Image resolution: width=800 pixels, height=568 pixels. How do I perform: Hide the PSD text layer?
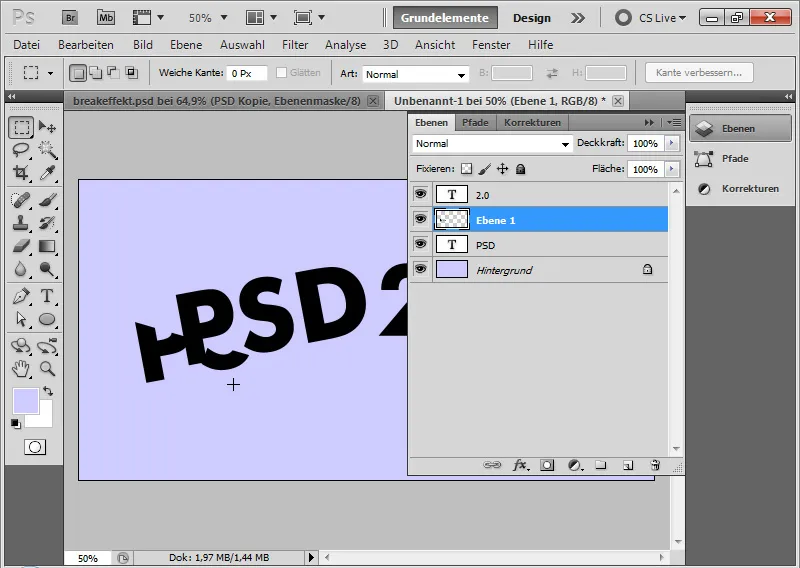420,244
